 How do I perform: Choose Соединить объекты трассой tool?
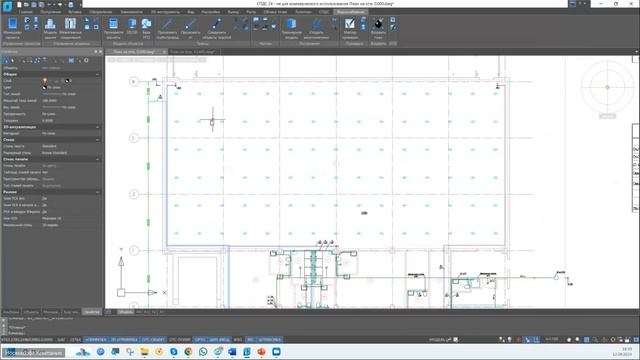(x=217, y=28)
